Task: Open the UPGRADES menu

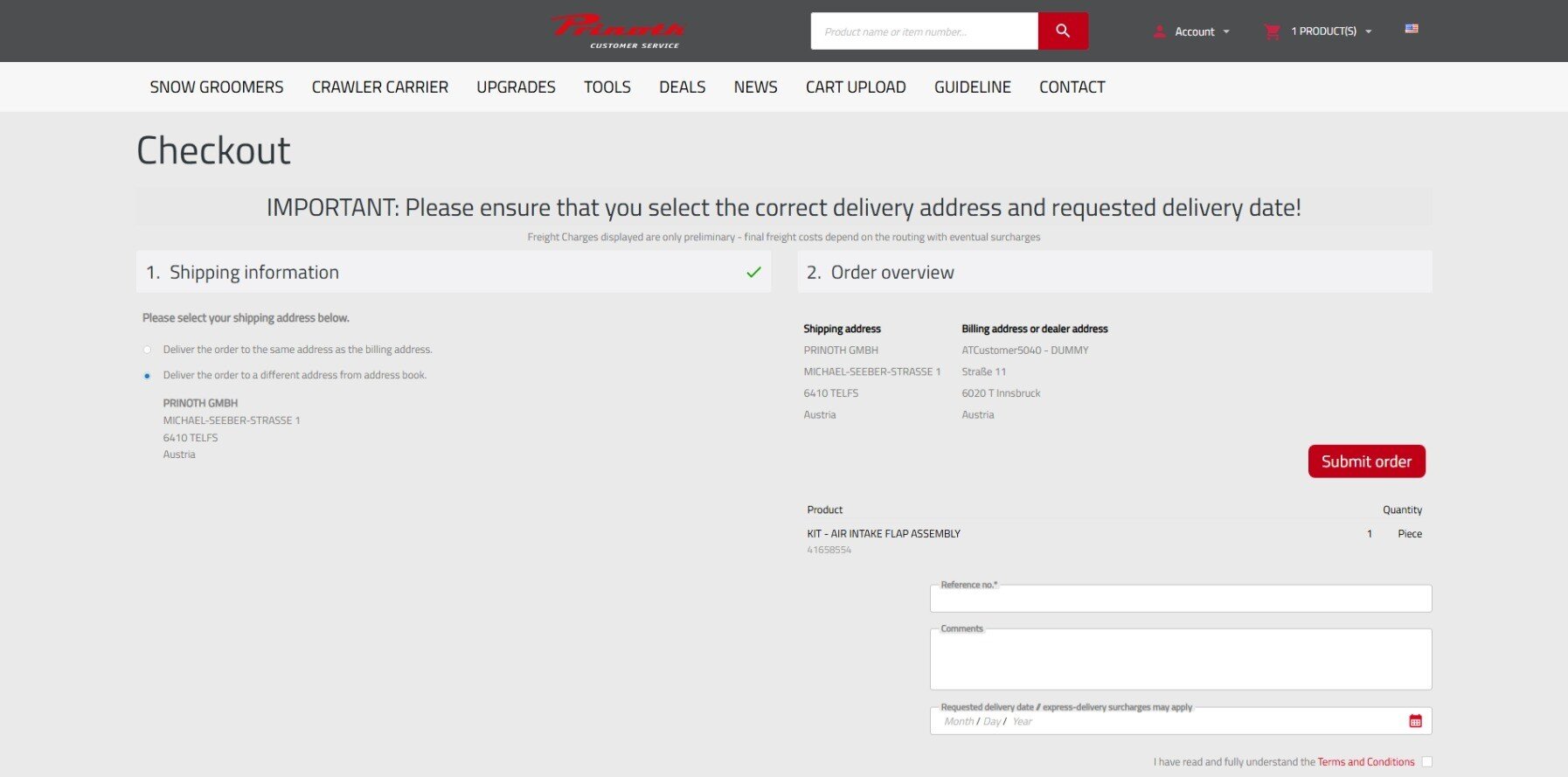Action: [516, 87]
